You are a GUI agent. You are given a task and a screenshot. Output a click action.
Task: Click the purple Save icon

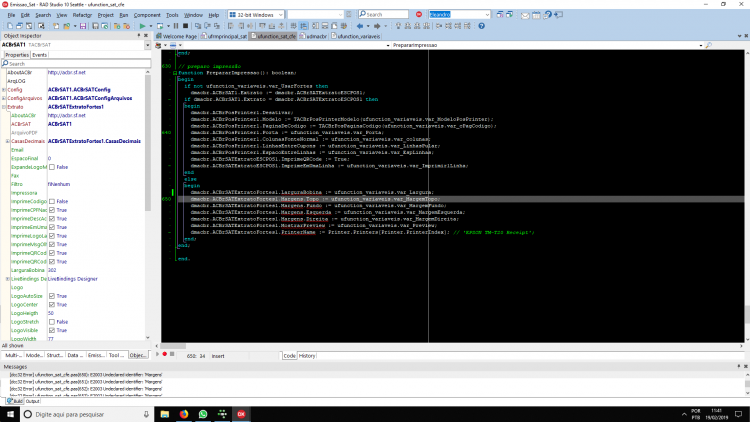83,26
